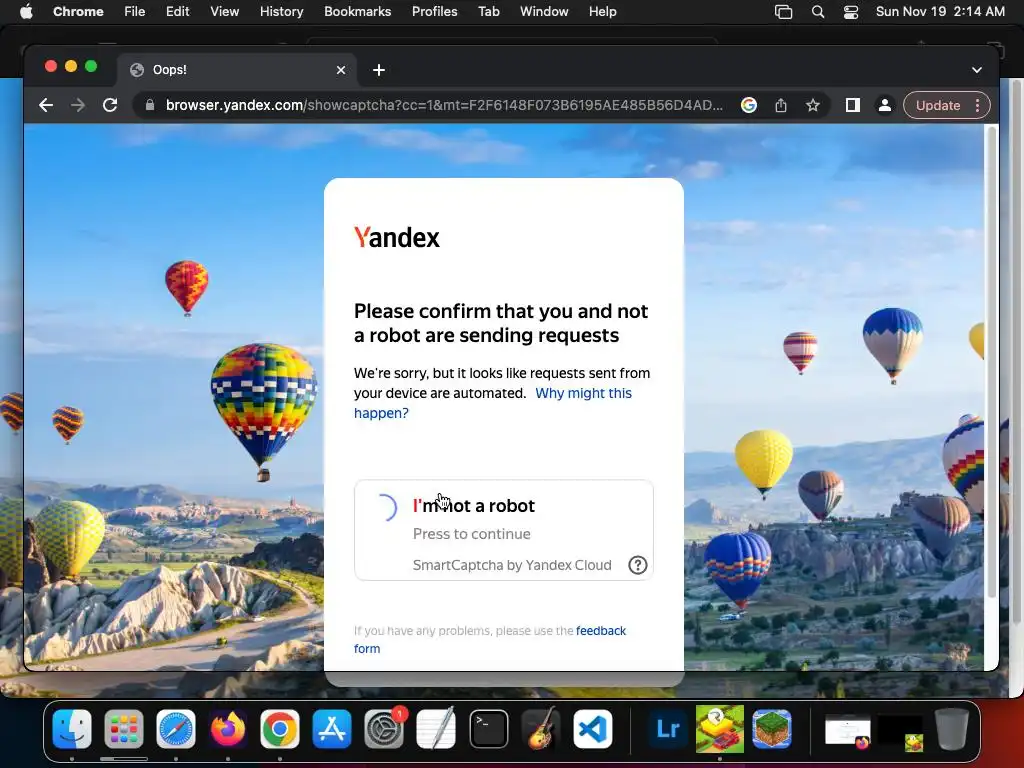Open Lightroom from the Dock
Viewport: 1024px width, 768px height.
point(667,729)
